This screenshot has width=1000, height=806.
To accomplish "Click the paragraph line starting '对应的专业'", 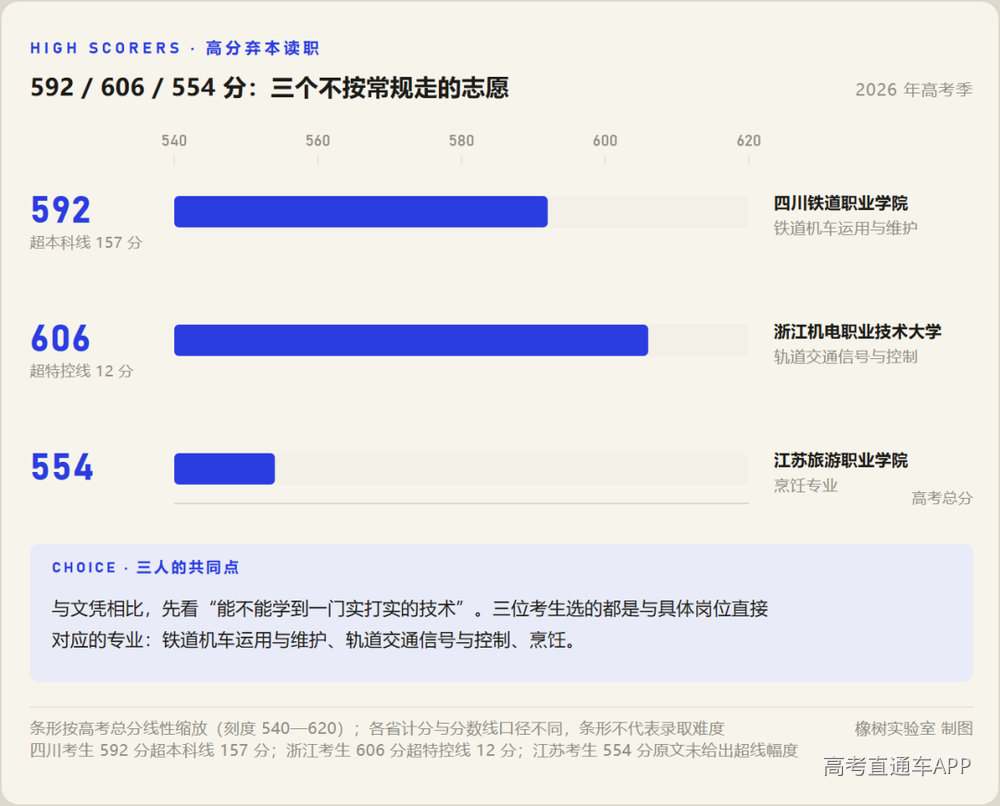I will (x=313, y=640).
